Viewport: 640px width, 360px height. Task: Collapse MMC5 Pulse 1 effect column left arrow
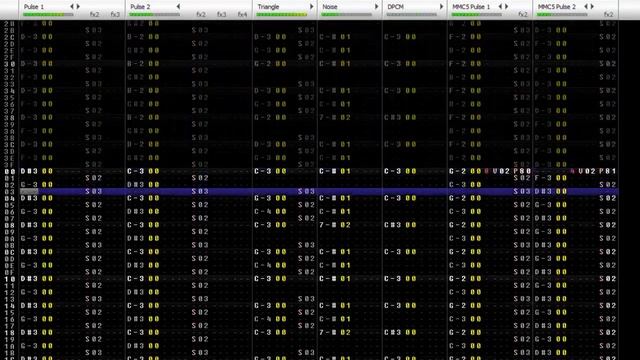pos(500,7)
